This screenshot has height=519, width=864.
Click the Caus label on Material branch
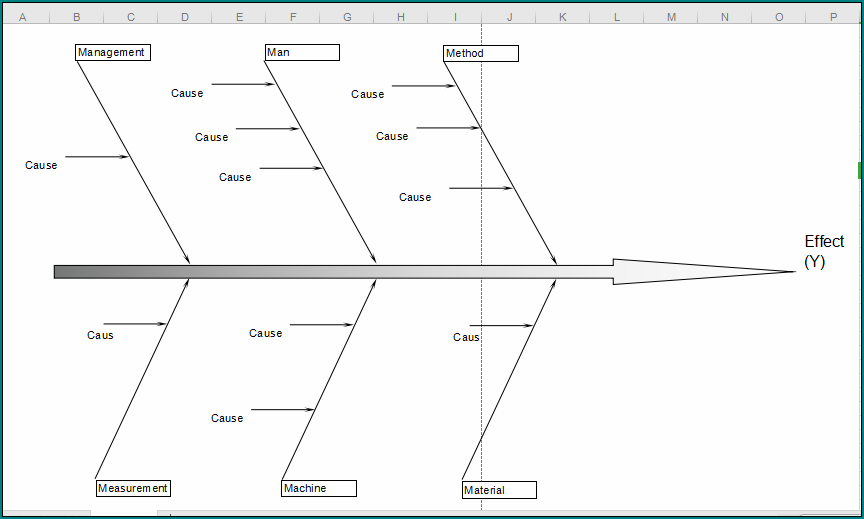(466, 337)
